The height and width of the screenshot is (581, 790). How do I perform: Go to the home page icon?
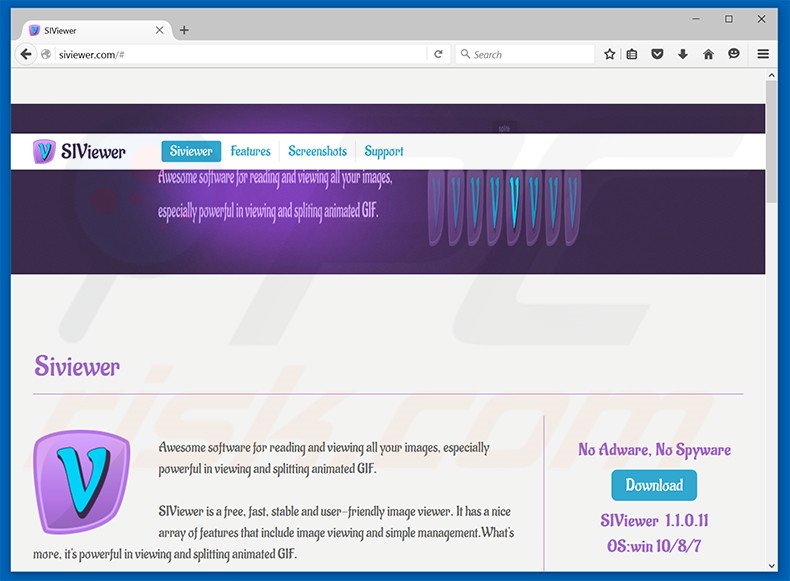pos(708,54)
